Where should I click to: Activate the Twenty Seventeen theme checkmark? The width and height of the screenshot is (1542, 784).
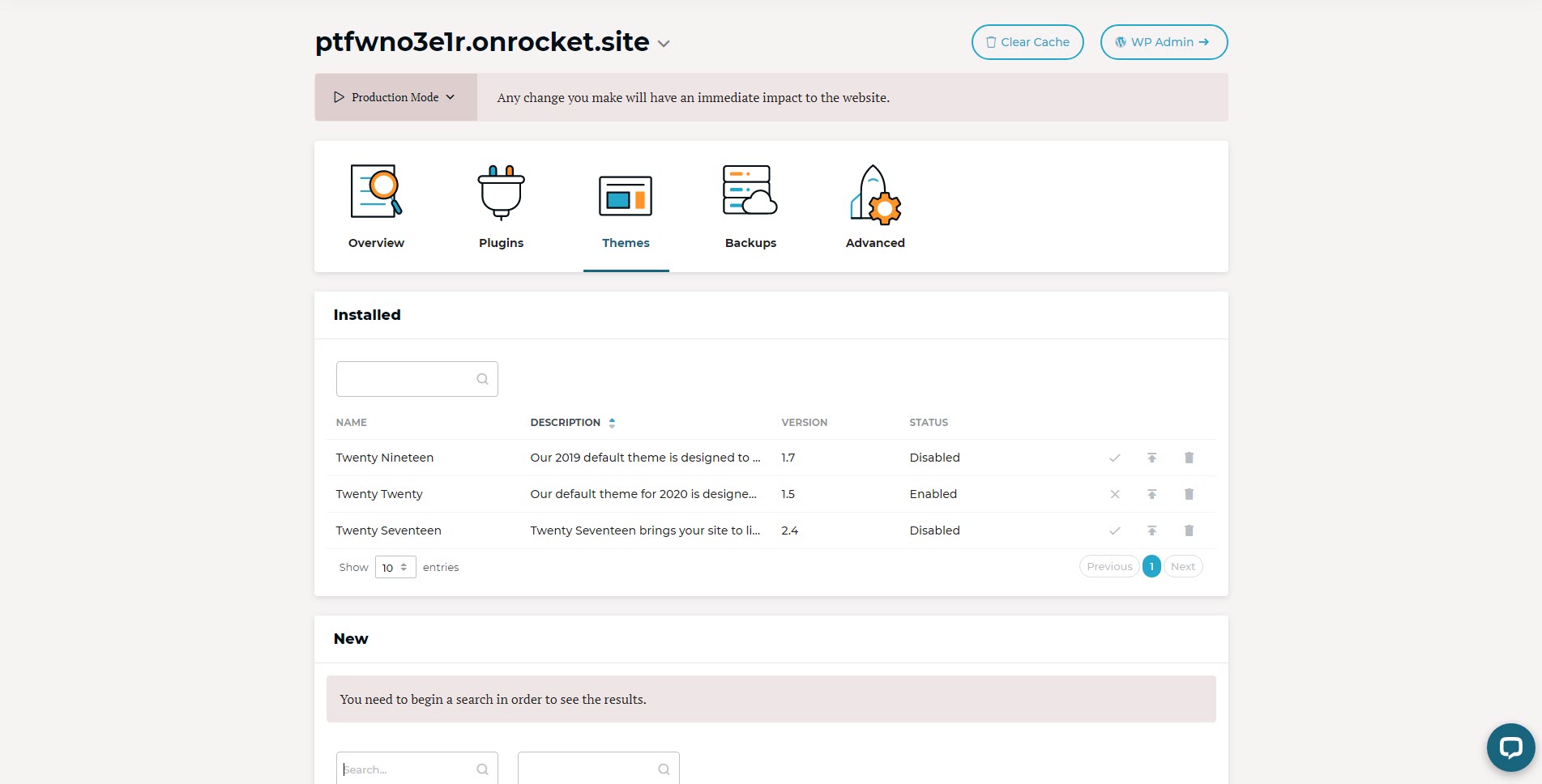click(x=1115, y=530)
